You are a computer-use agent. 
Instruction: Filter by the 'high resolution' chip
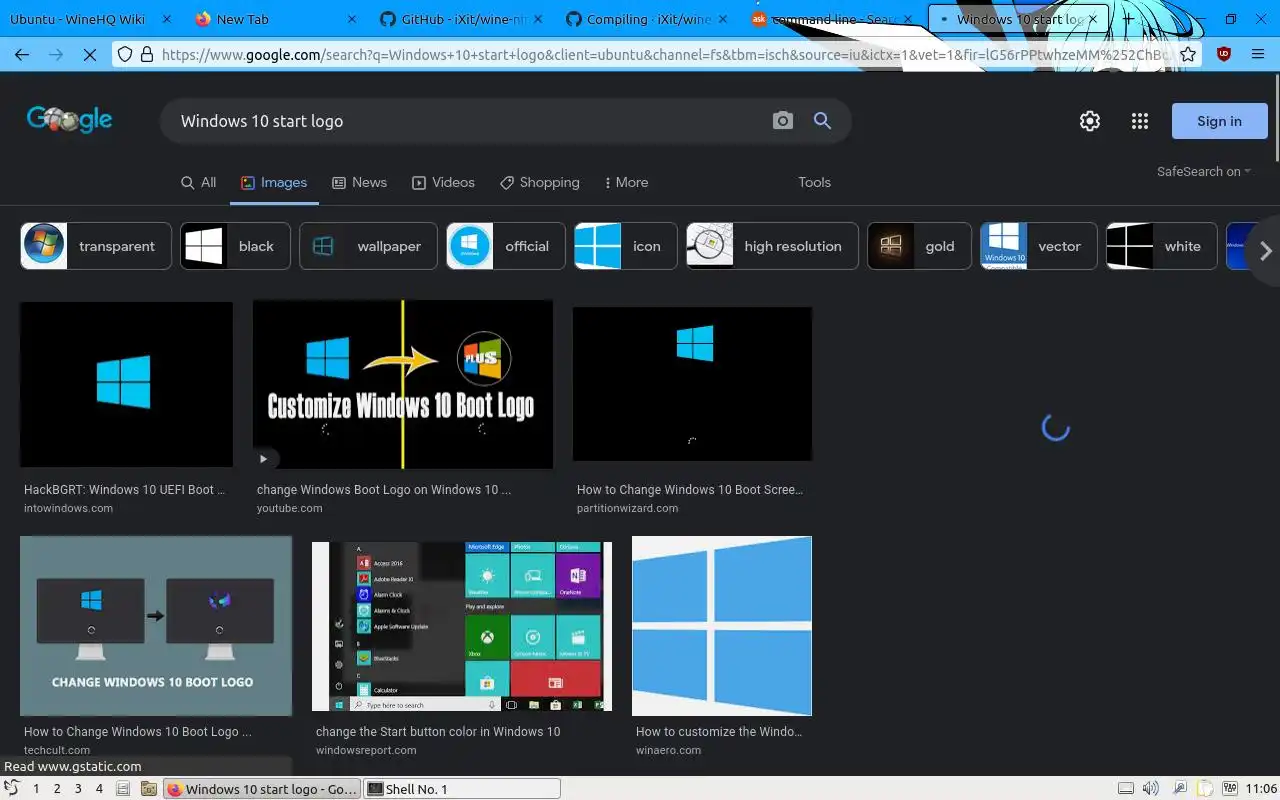(x=772, y=246)
